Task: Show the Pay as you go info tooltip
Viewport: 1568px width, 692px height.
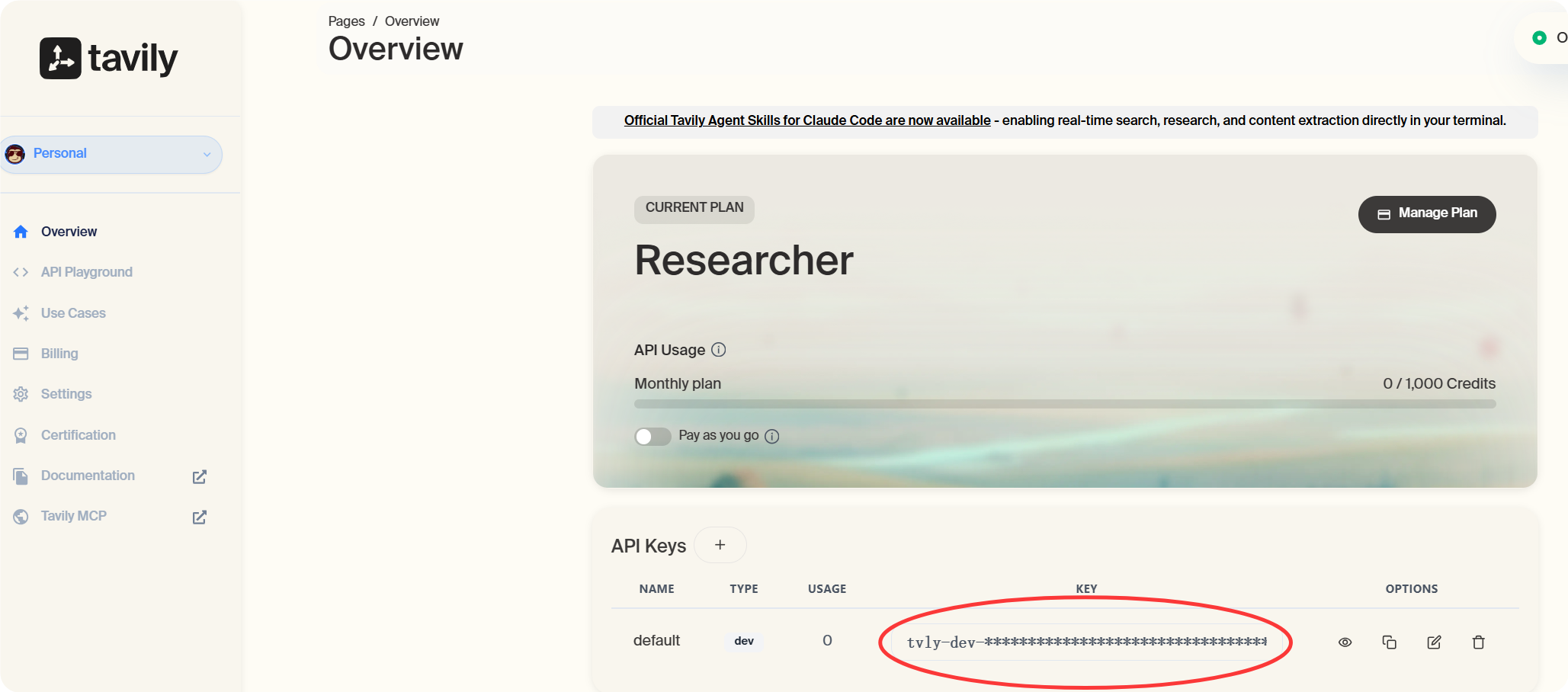Action: point(772,437)
